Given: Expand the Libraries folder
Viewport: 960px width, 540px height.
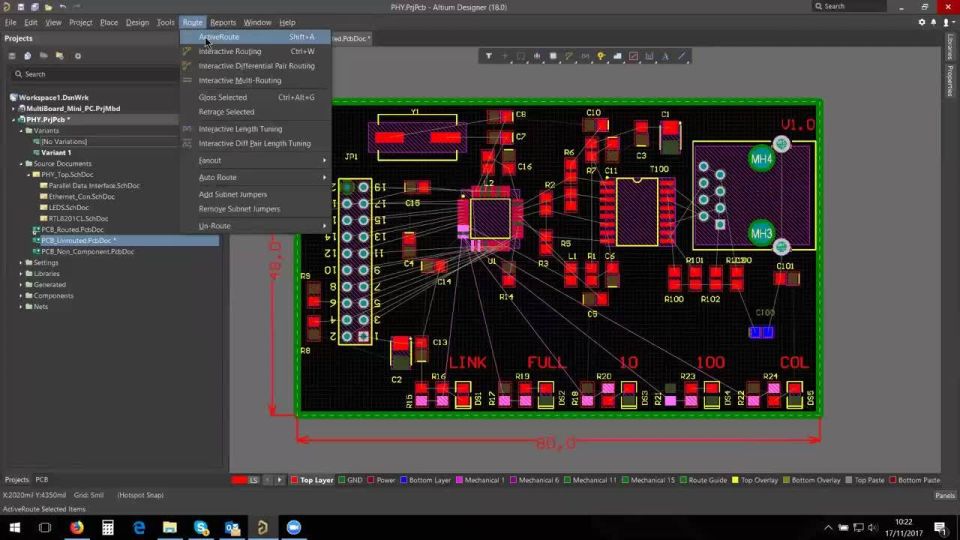Looking at the screenshot, I should pos(21,274).
